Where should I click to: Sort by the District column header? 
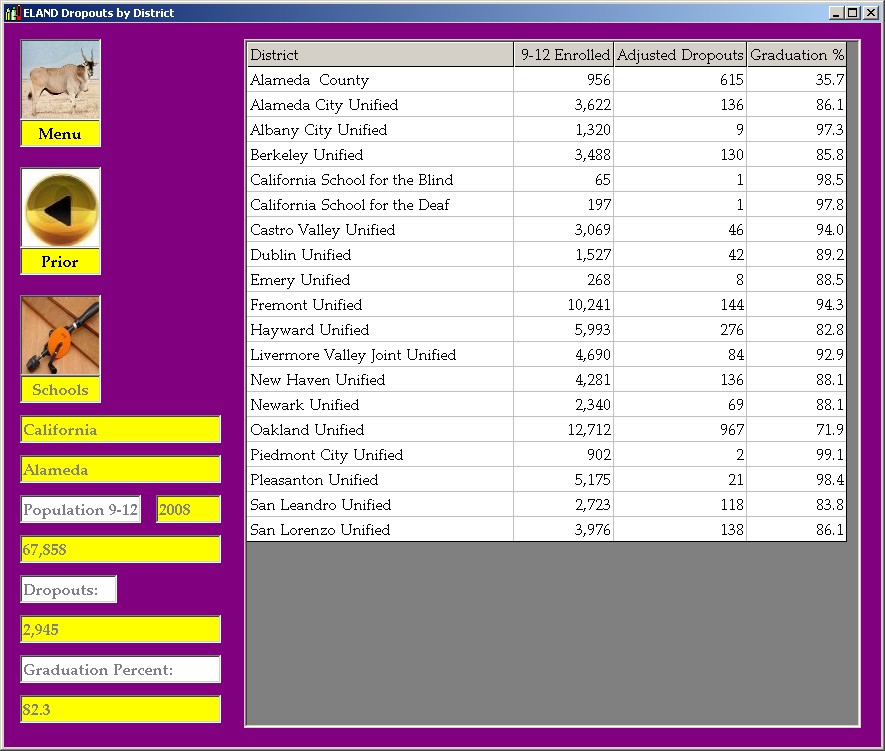[x=380, y=55]
